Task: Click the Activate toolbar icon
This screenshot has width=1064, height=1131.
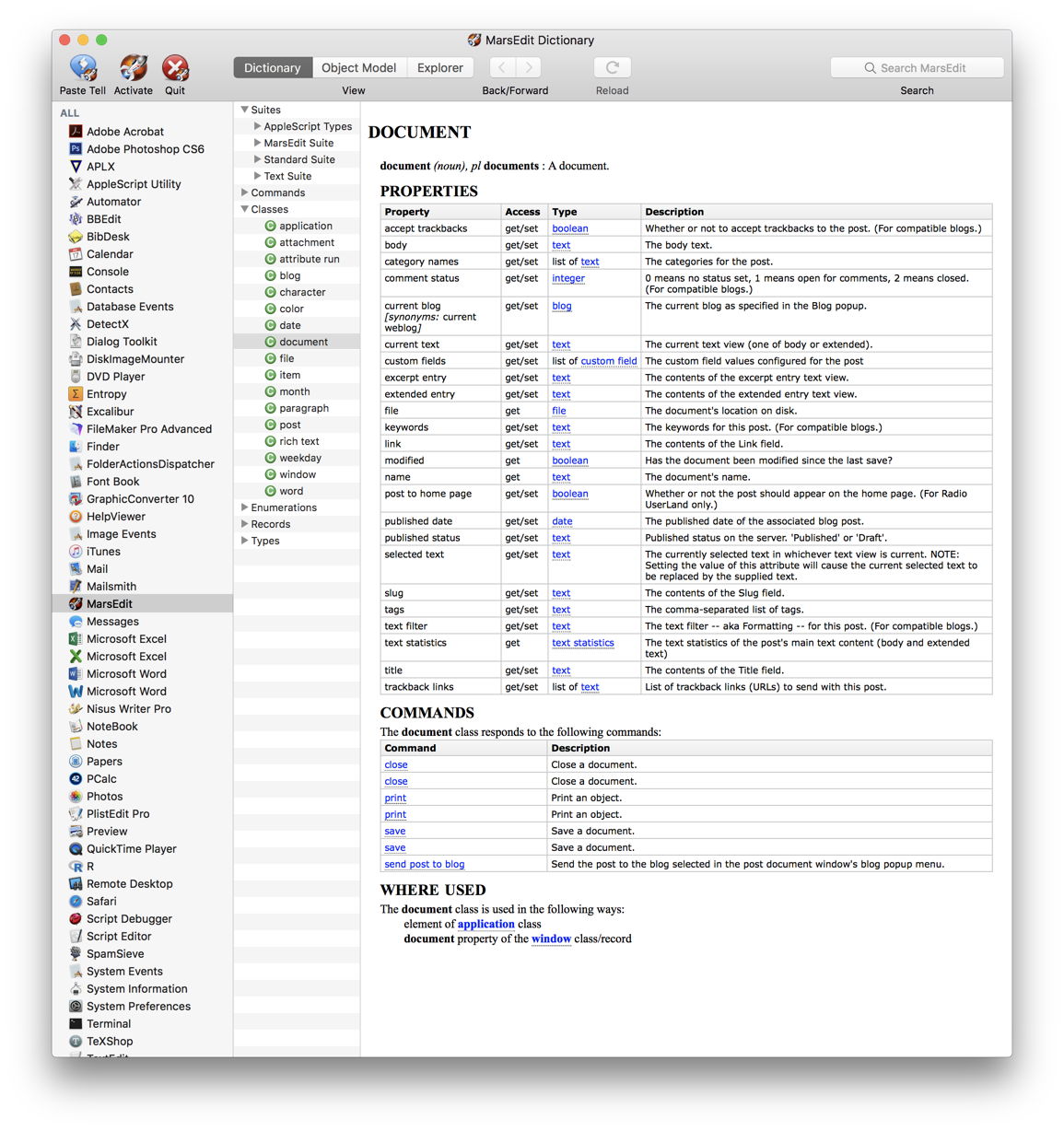Action: tap(133, 67)
